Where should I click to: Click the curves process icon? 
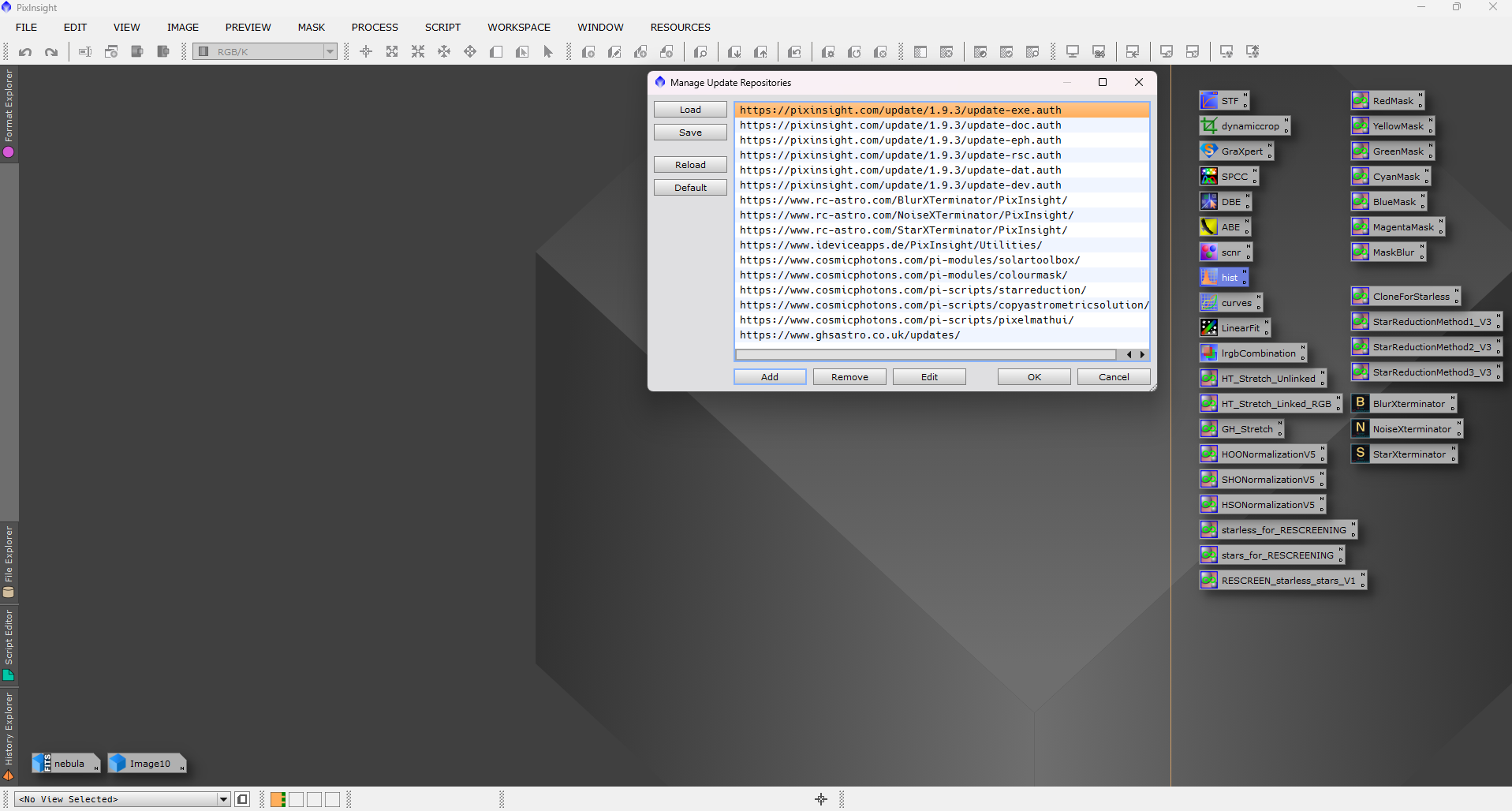(x=1230, y=303)
